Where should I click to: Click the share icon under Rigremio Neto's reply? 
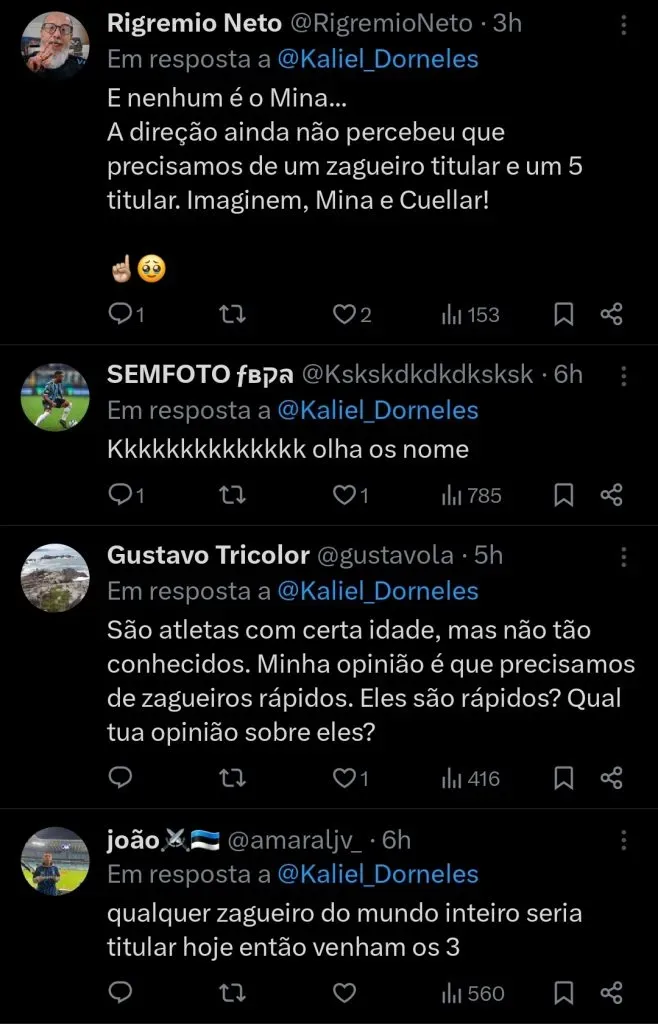click(x=612, y=314)
